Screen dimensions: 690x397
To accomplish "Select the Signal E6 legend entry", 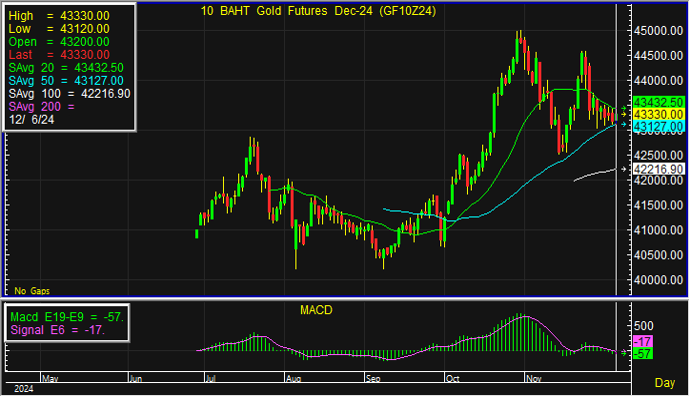I will pyautogui.click(x=57, y=330).
